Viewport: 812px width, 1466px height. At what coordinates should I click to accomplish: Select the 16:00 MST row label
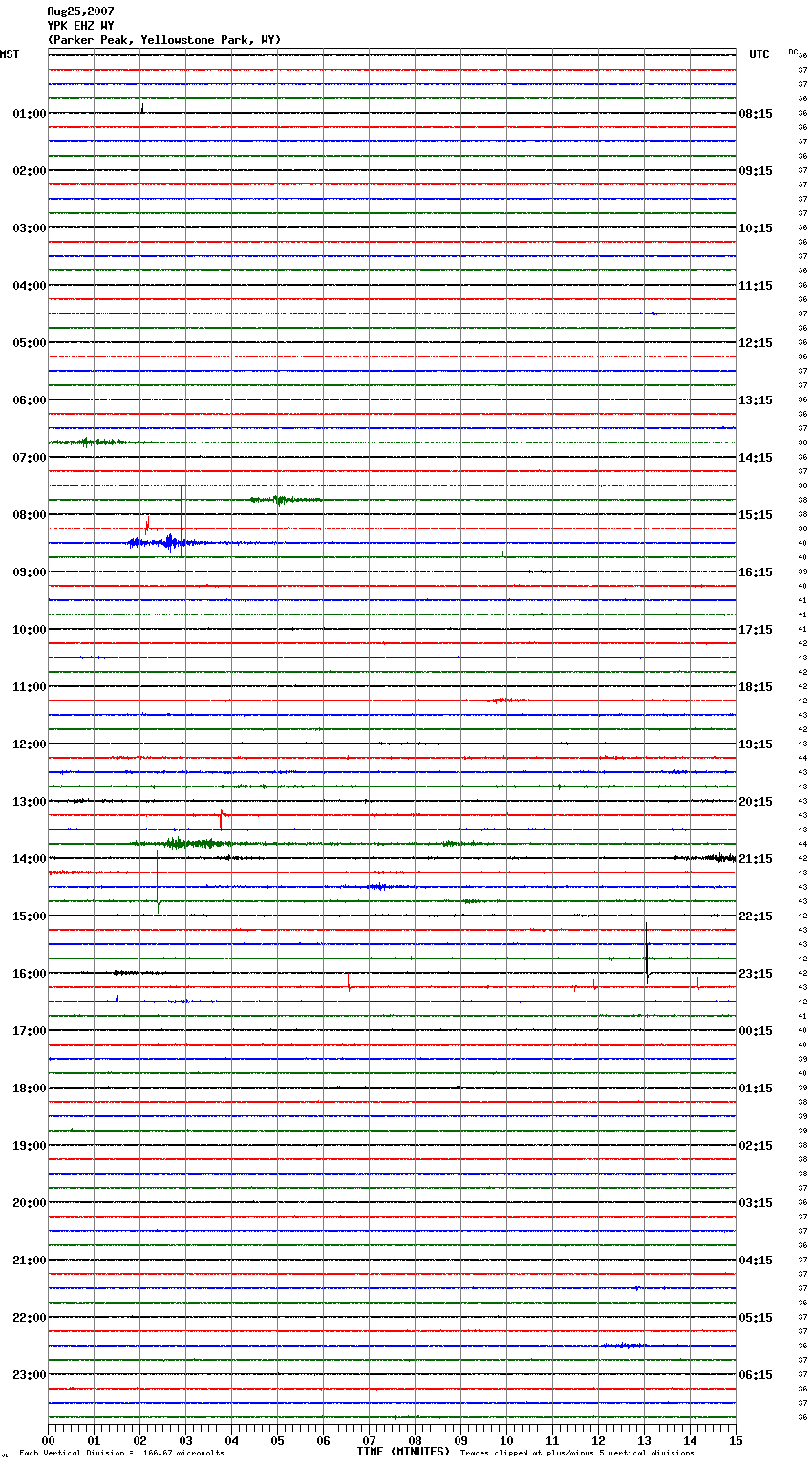(x=30, y=974)
